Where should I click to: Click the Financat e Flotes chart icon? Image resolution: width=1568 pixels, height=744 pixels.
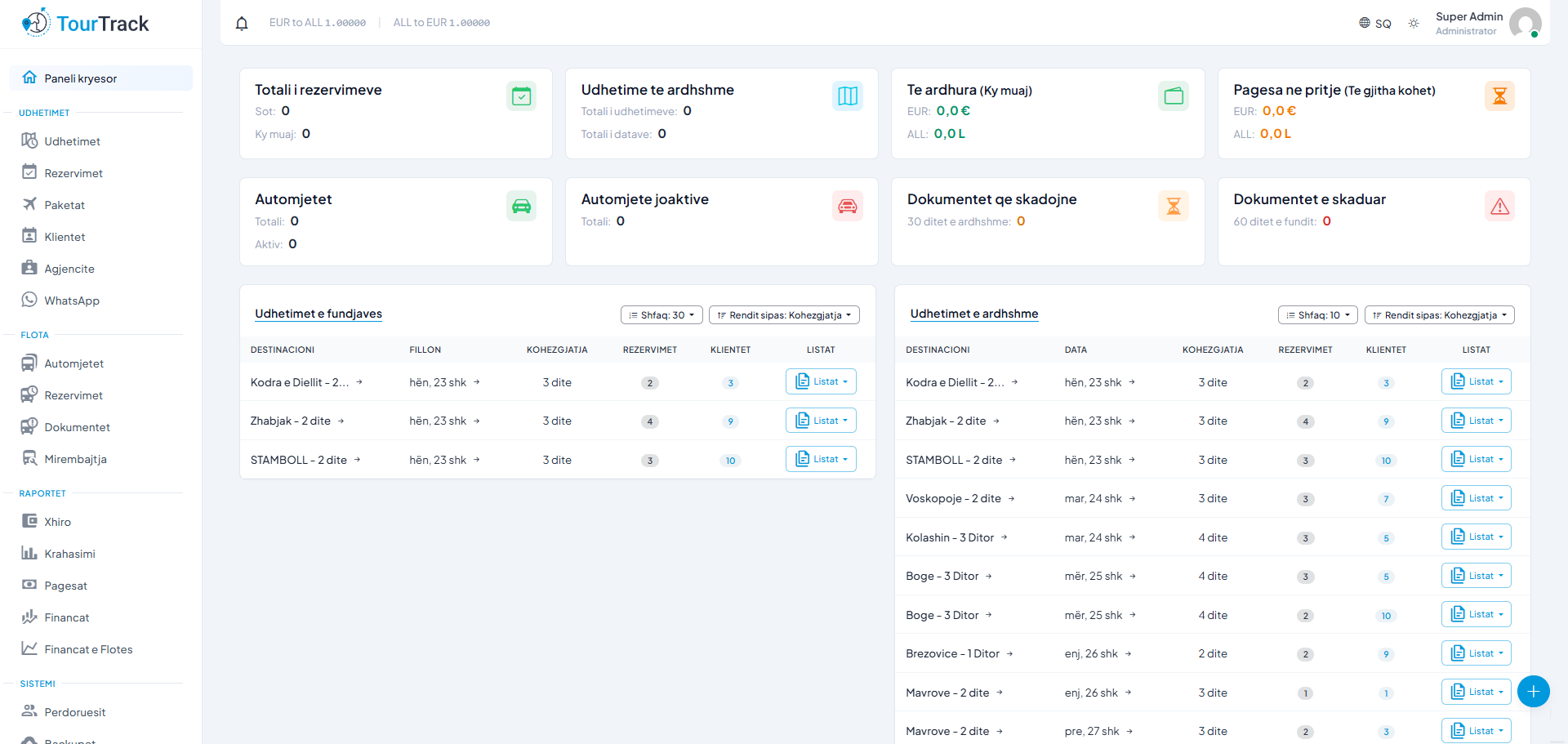pos(29,648)
